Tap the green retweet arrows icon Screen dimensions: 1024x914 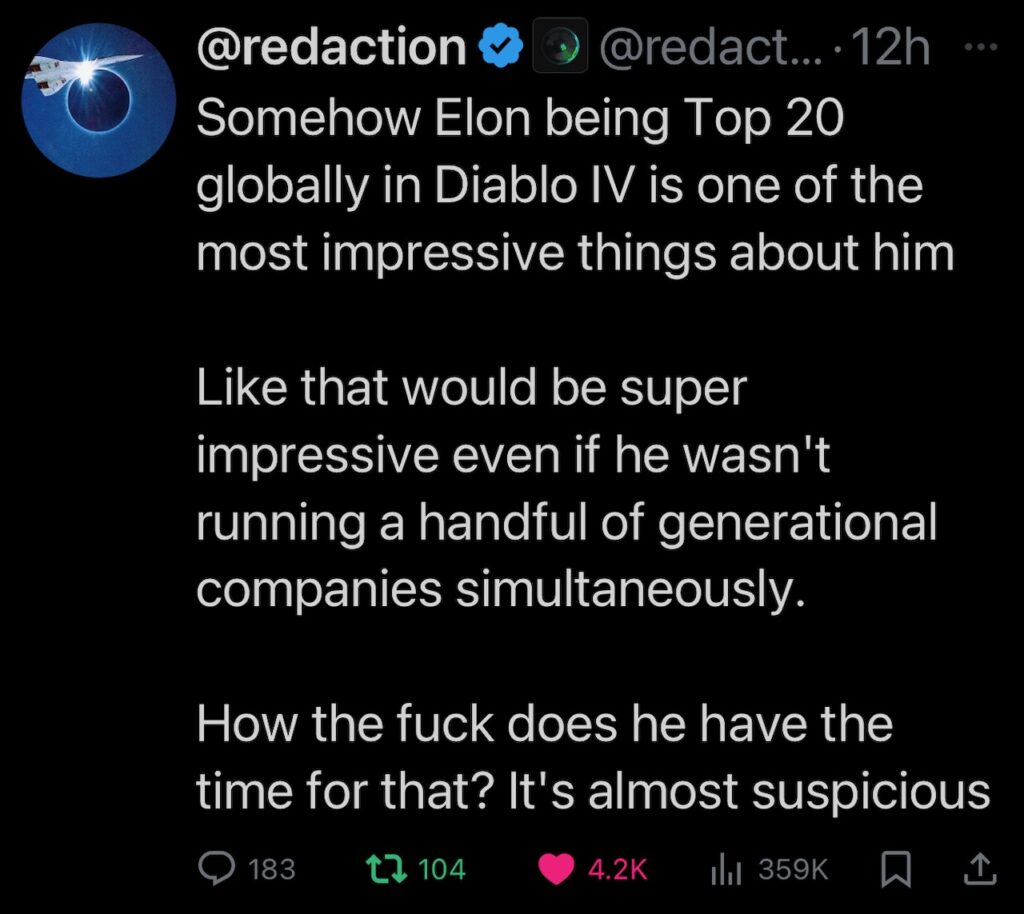coord(381,869)
